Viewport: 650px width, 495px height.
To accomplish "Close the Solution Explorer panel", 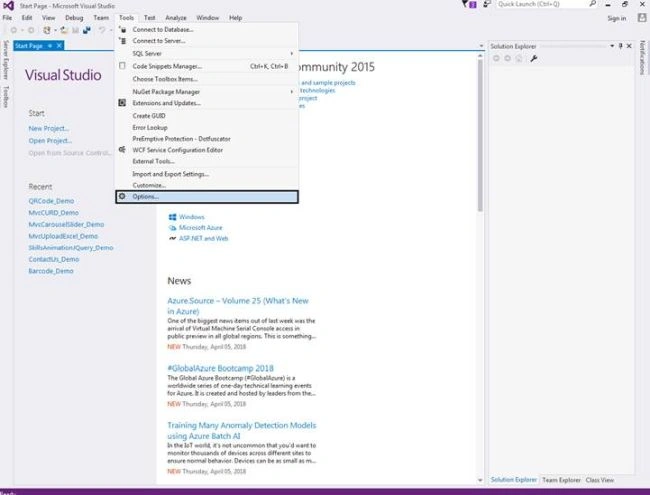I will (629, 46).
